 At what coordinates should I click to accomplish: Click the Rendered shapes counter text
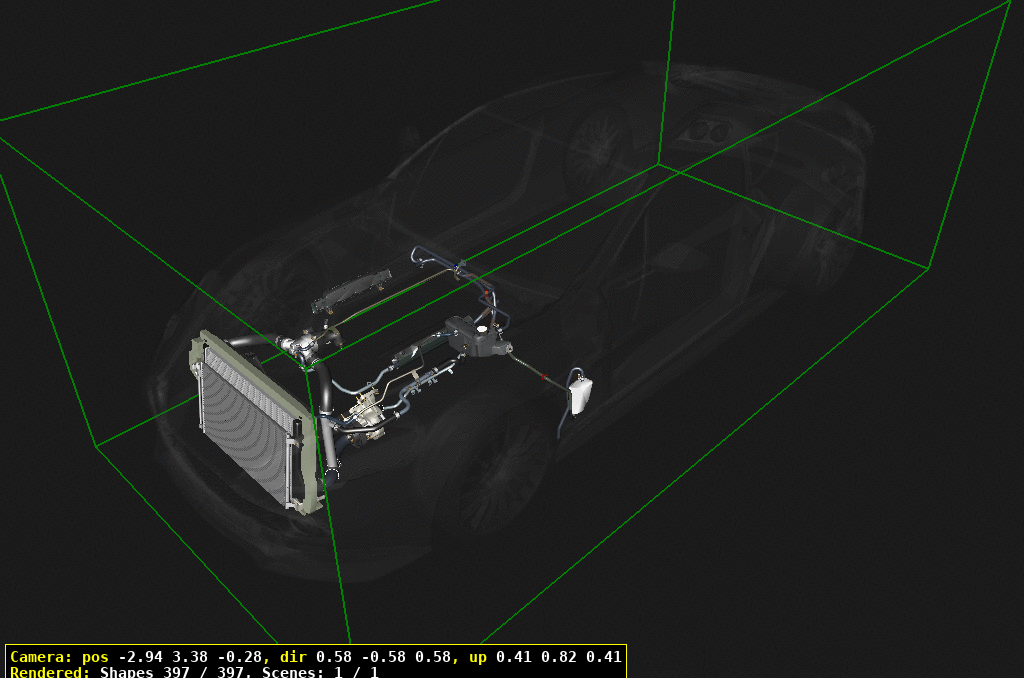[100, 673]
